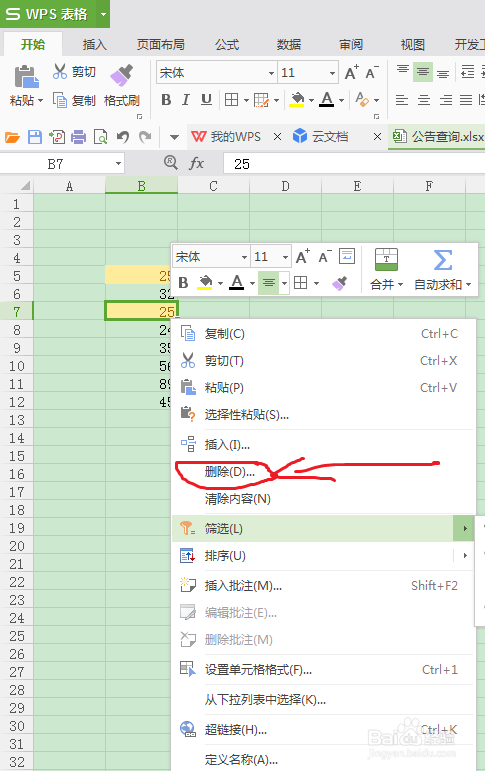Click the fx insert function icon
The height and width of the screenshot is (771, 485).
[196, 163]
